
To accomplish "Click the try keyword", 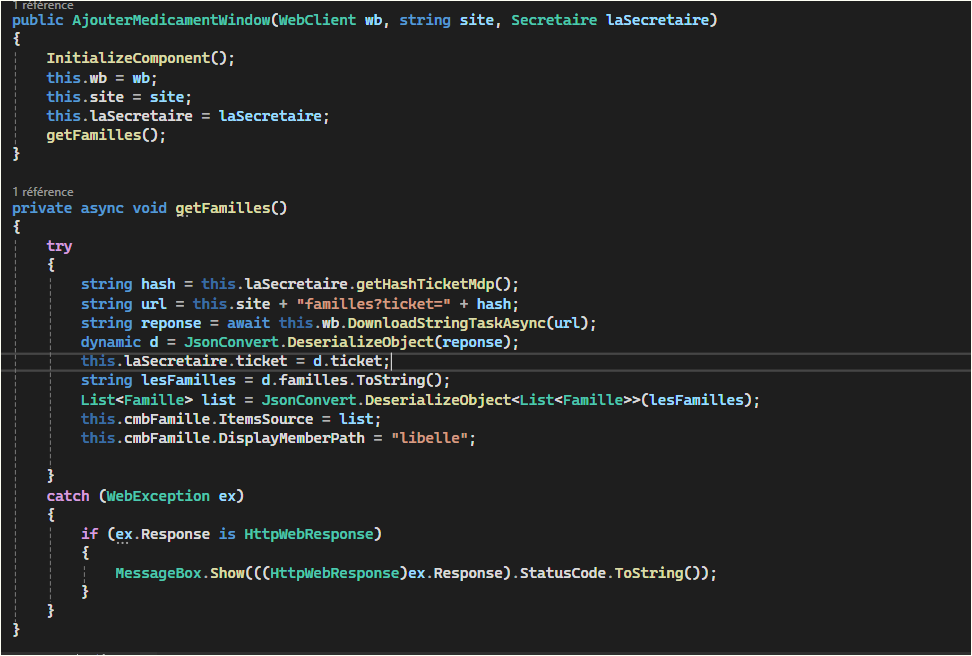I will coord(59,246).
